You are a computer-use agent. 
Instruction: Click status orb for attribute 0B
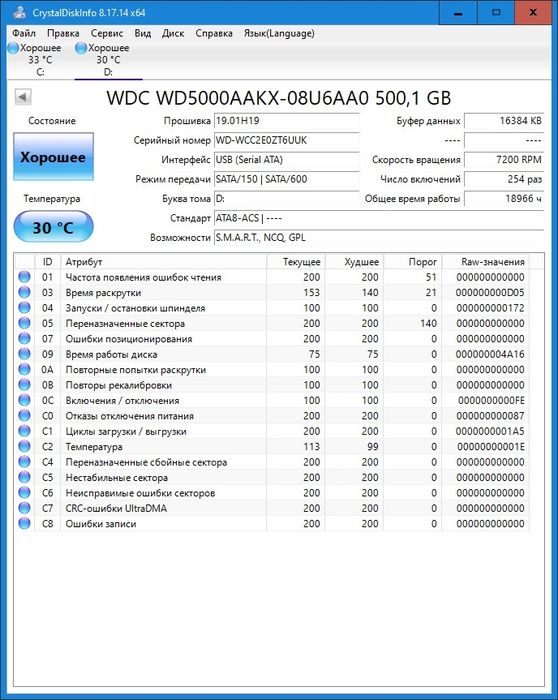coord(25,385)
